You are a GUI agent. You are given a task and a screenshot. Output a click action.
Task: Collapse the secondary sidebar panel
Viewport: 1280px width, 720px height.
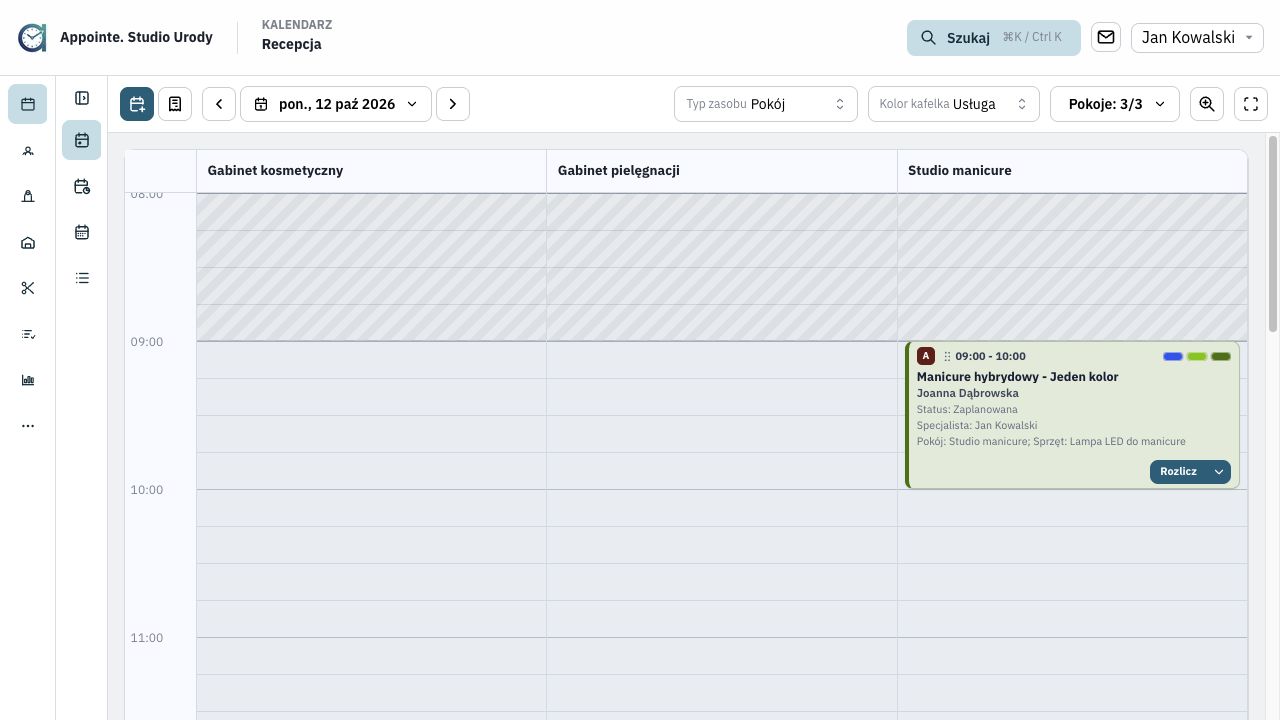coord(82,98)
